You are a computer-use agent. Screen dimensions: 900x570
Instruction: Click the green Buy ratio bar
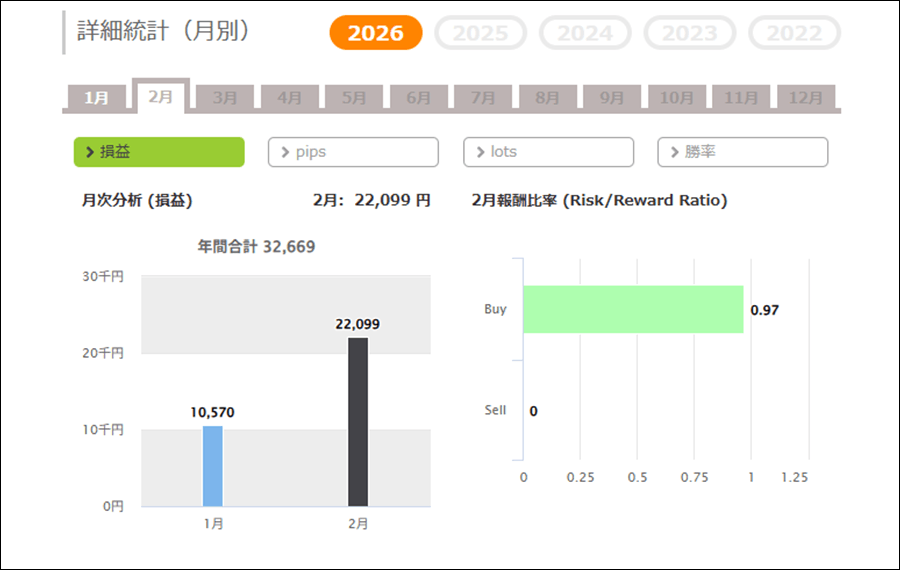click(633, 309)
